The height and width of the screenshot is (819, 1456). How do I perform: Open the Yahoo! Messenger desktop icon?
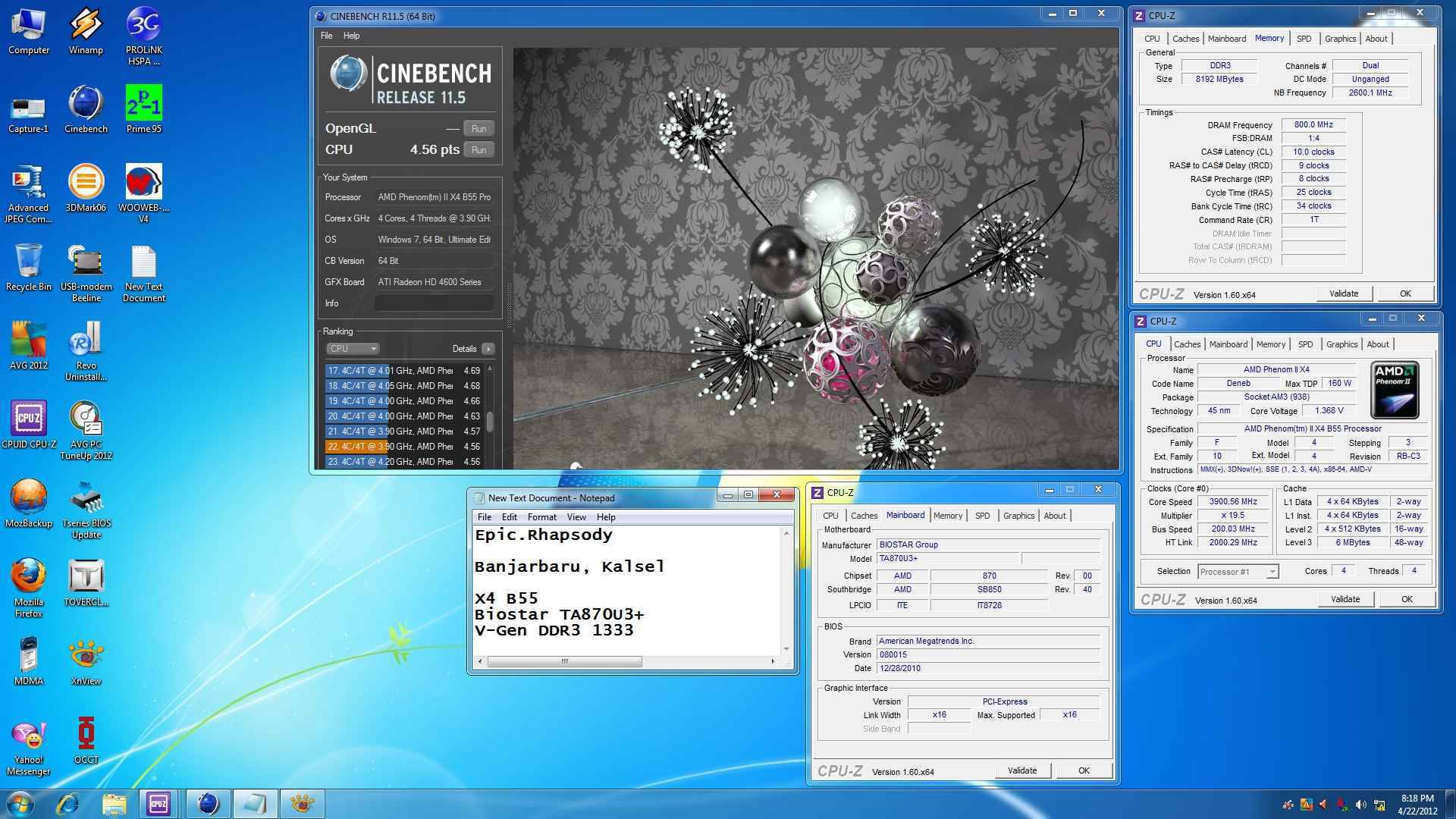[29, 746]
